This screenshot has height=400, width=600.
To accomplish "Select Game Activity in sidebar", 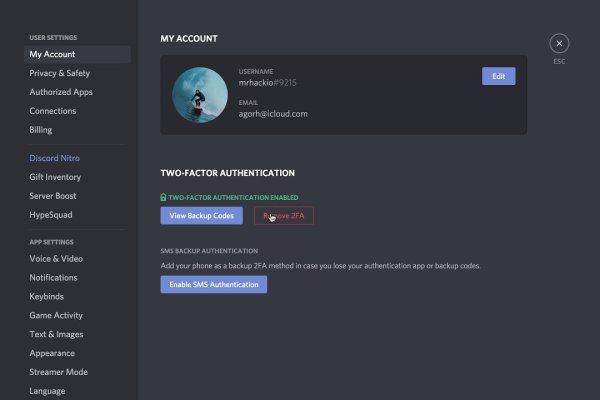I will (56, 316).
